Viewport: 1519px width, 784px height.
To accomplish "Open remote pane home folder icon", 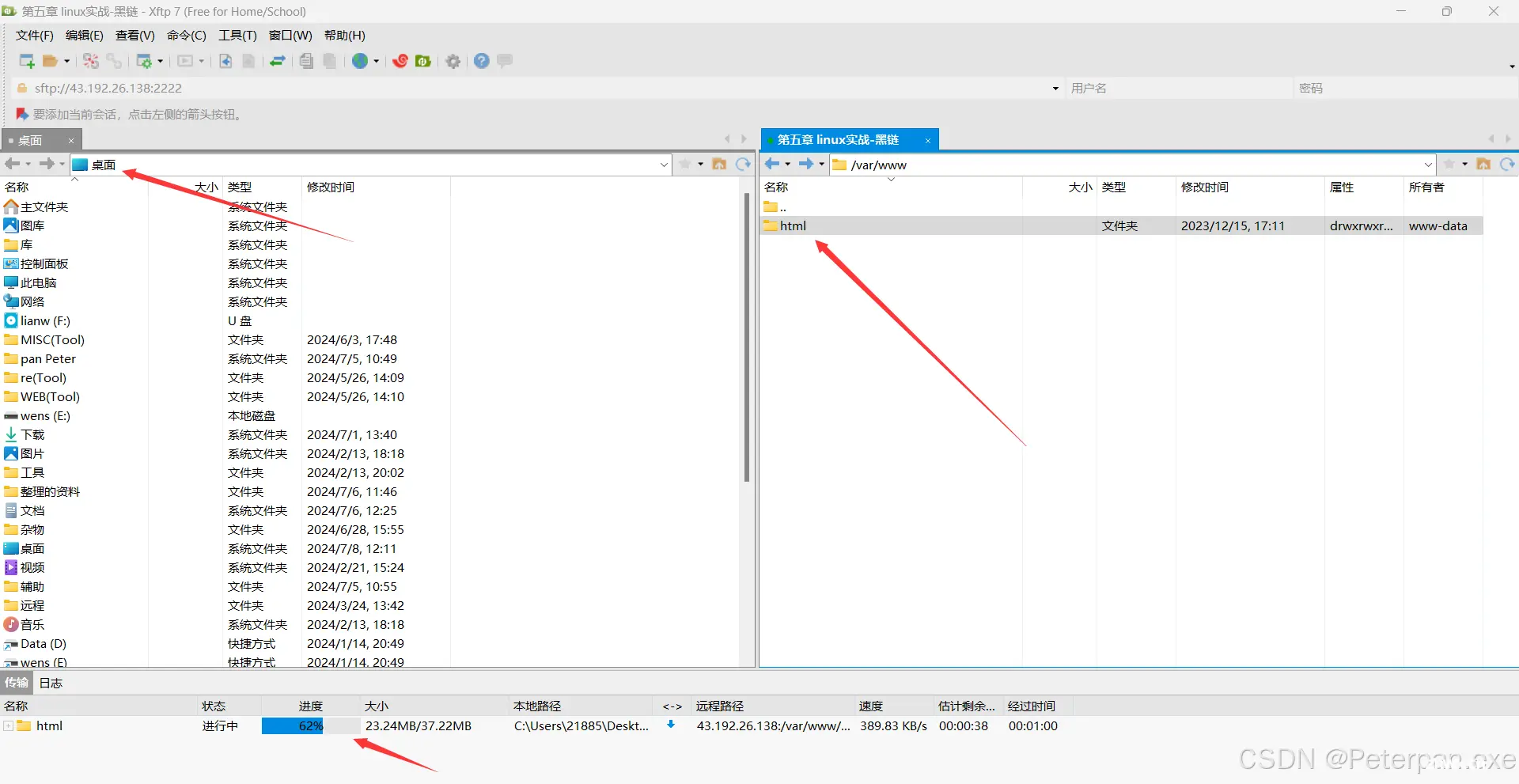I will click(x=1483, y=164).
